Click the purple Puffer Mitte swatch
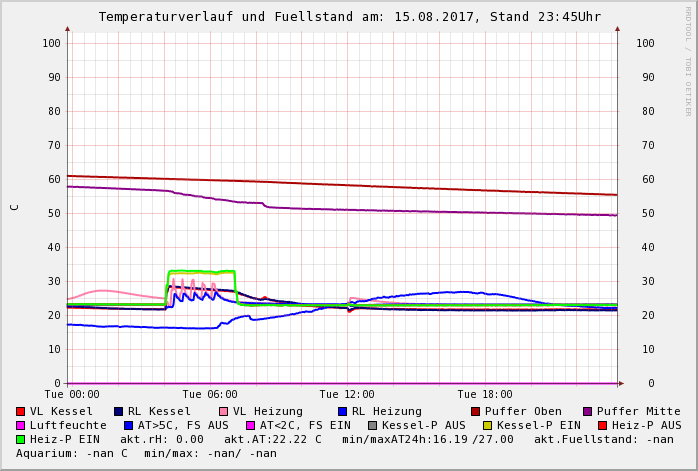698x471 pixels. tap(587, 411)
